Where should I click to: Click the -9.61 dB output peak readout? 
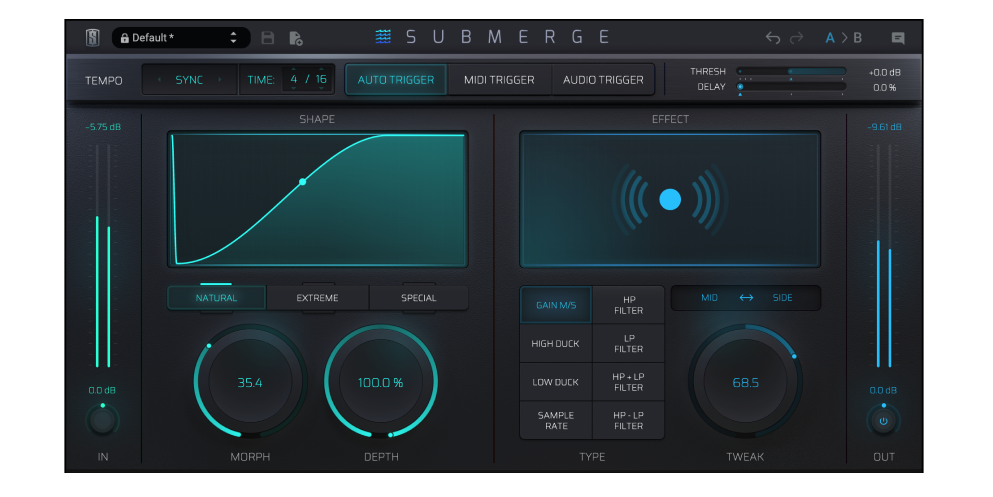(884, 127)
